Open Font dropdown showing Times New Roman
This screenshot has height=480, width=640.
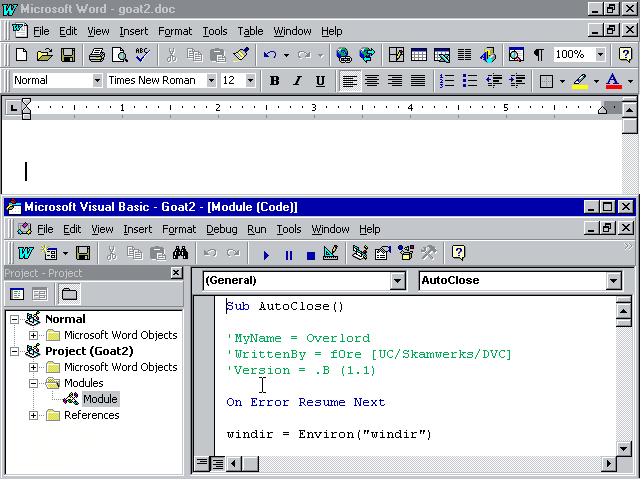click(x=211, y=80)
